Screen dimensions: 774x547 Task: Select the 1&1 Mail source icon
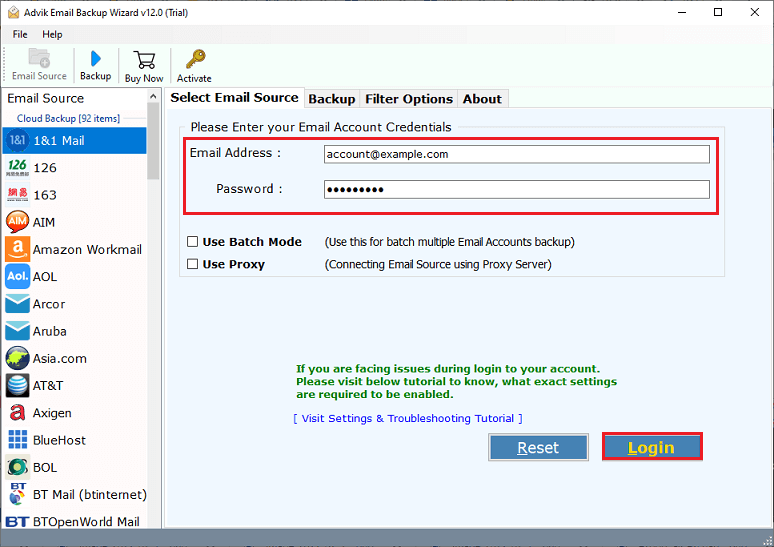17,141
